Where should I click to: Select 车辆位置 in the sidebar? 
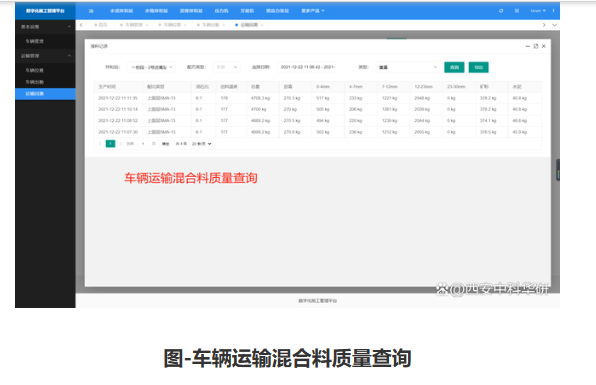click(45, 70)
